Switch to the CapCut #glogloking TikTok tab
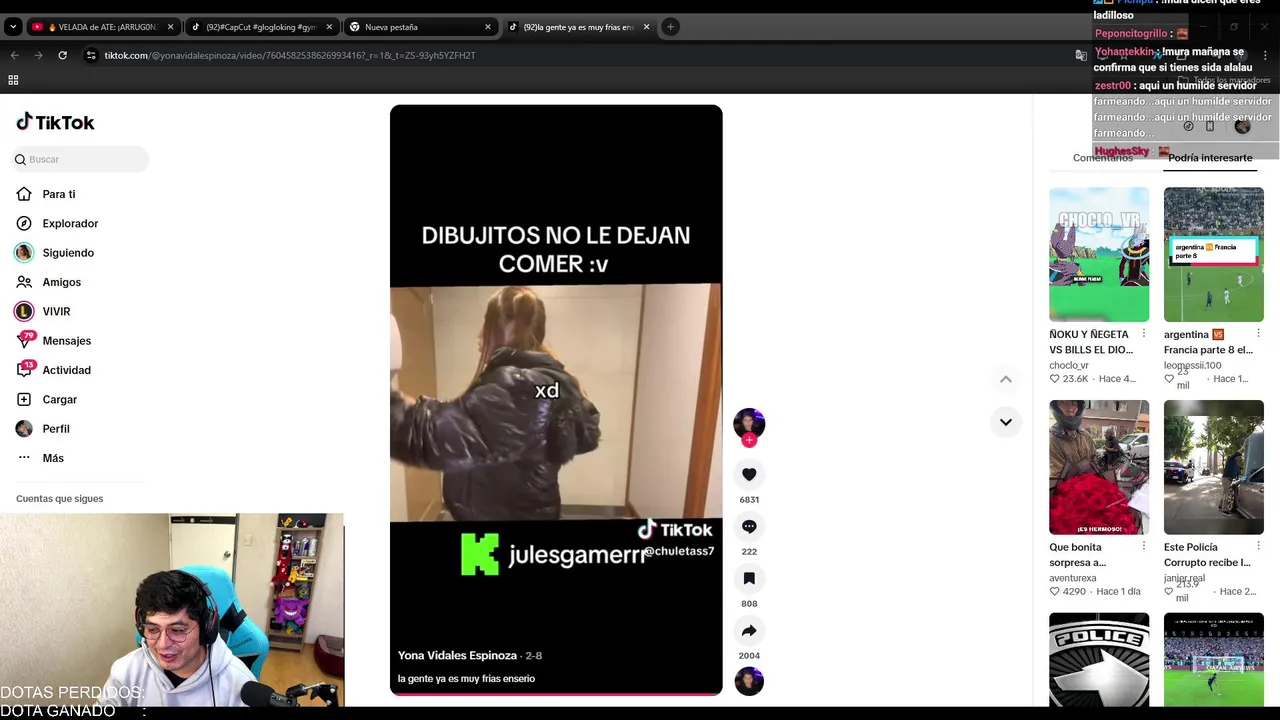The width and height of the screenshot is (1280, 720). click(x=260, y=27)
